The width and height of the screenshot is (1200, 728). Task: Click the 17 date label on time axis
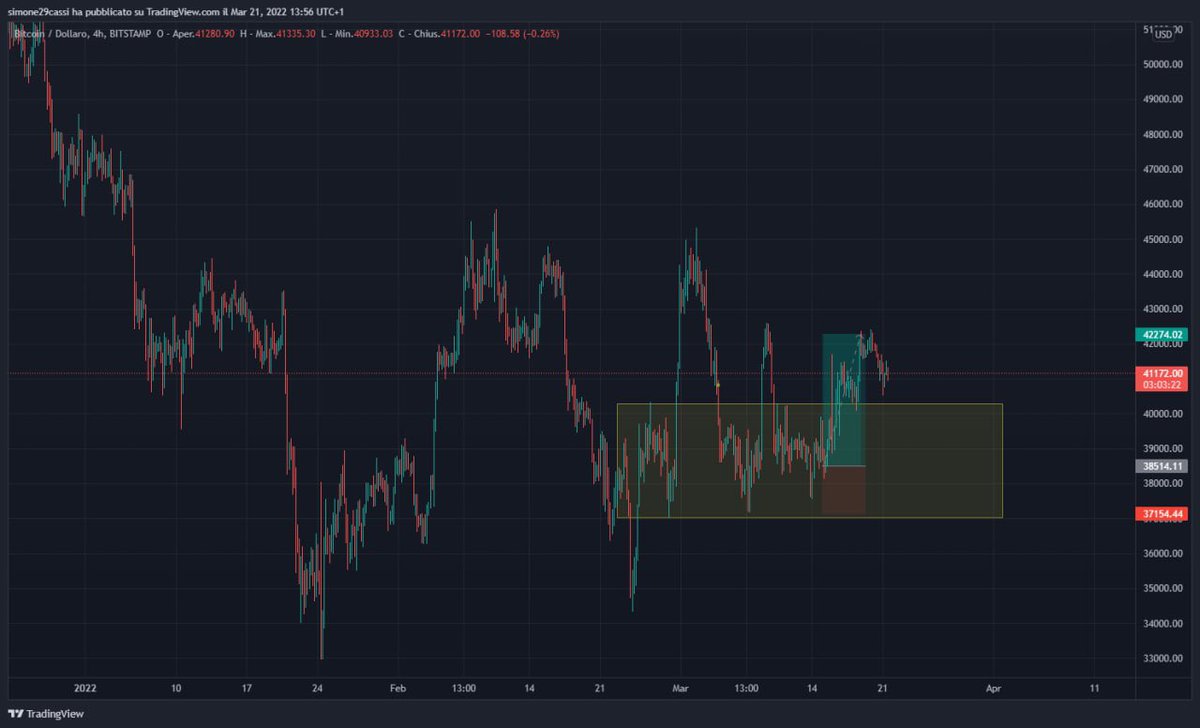click(246, 688)
